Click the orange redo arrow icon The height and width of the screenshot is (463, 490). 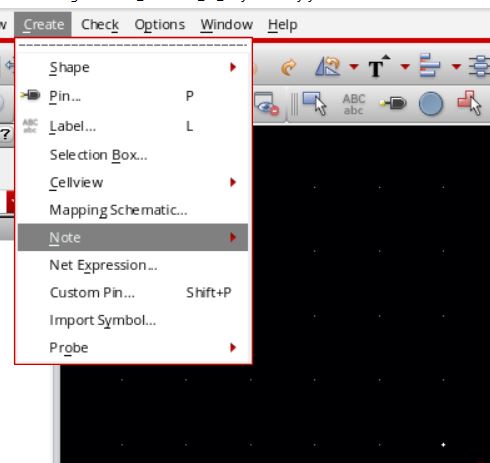click(289, 67)
